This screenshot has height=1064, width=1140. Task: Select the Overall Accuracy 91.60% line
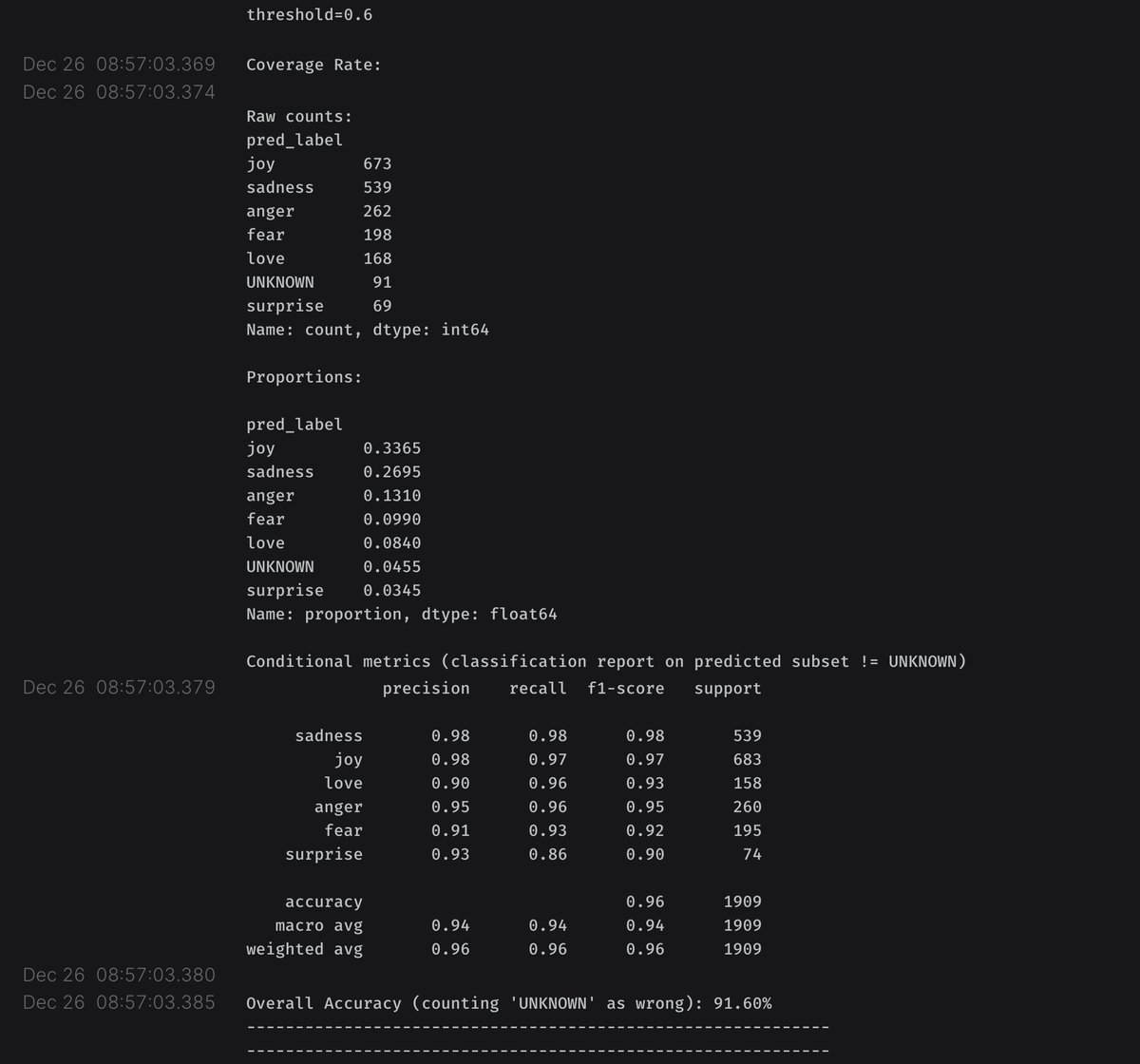[508, 1003]
